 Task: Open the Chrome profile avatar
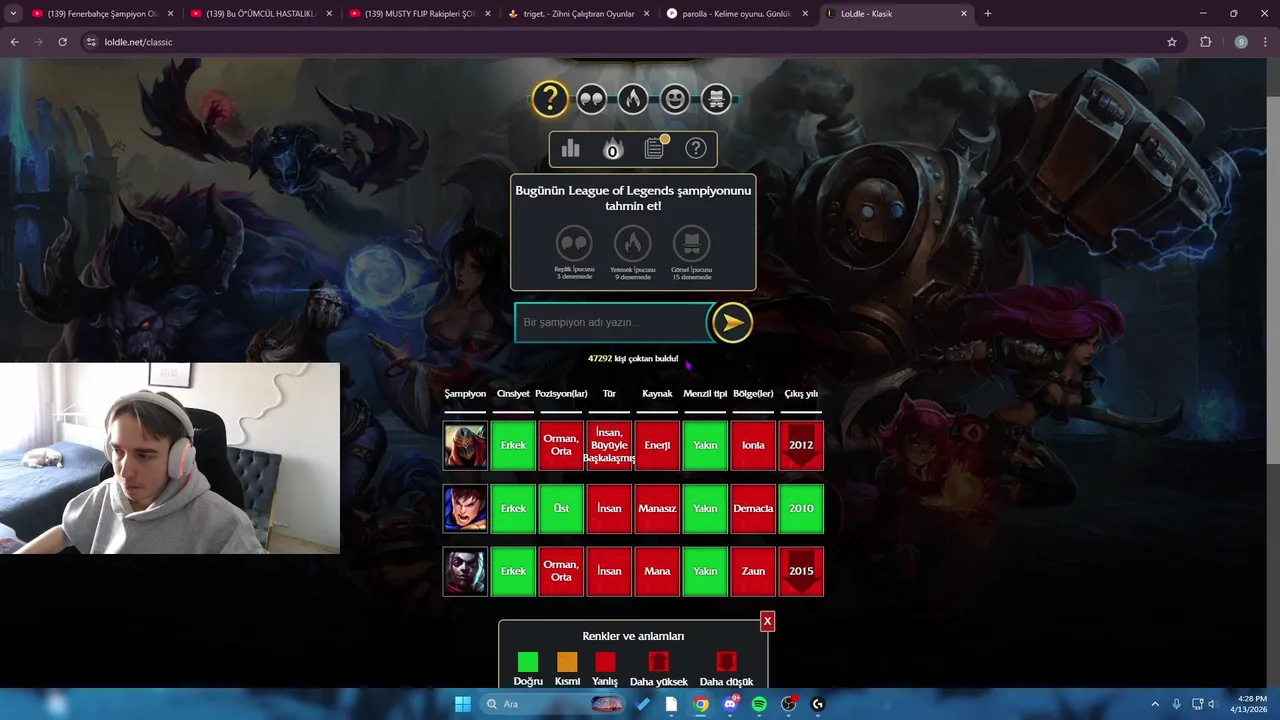tap(1241, 42)
